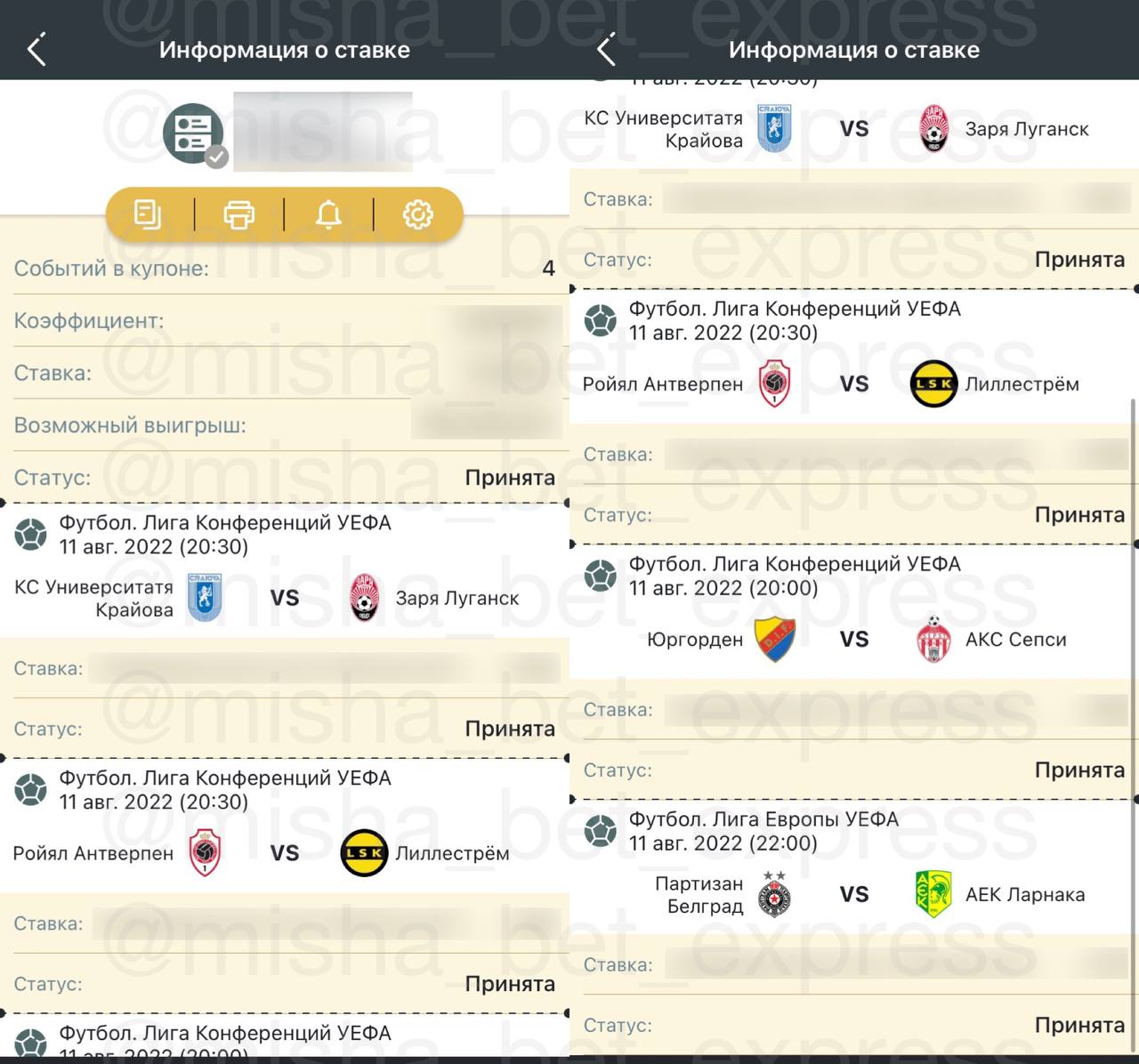
Task: Click team name 'АЕК Ларнака'
Action: click(1025, 895)
